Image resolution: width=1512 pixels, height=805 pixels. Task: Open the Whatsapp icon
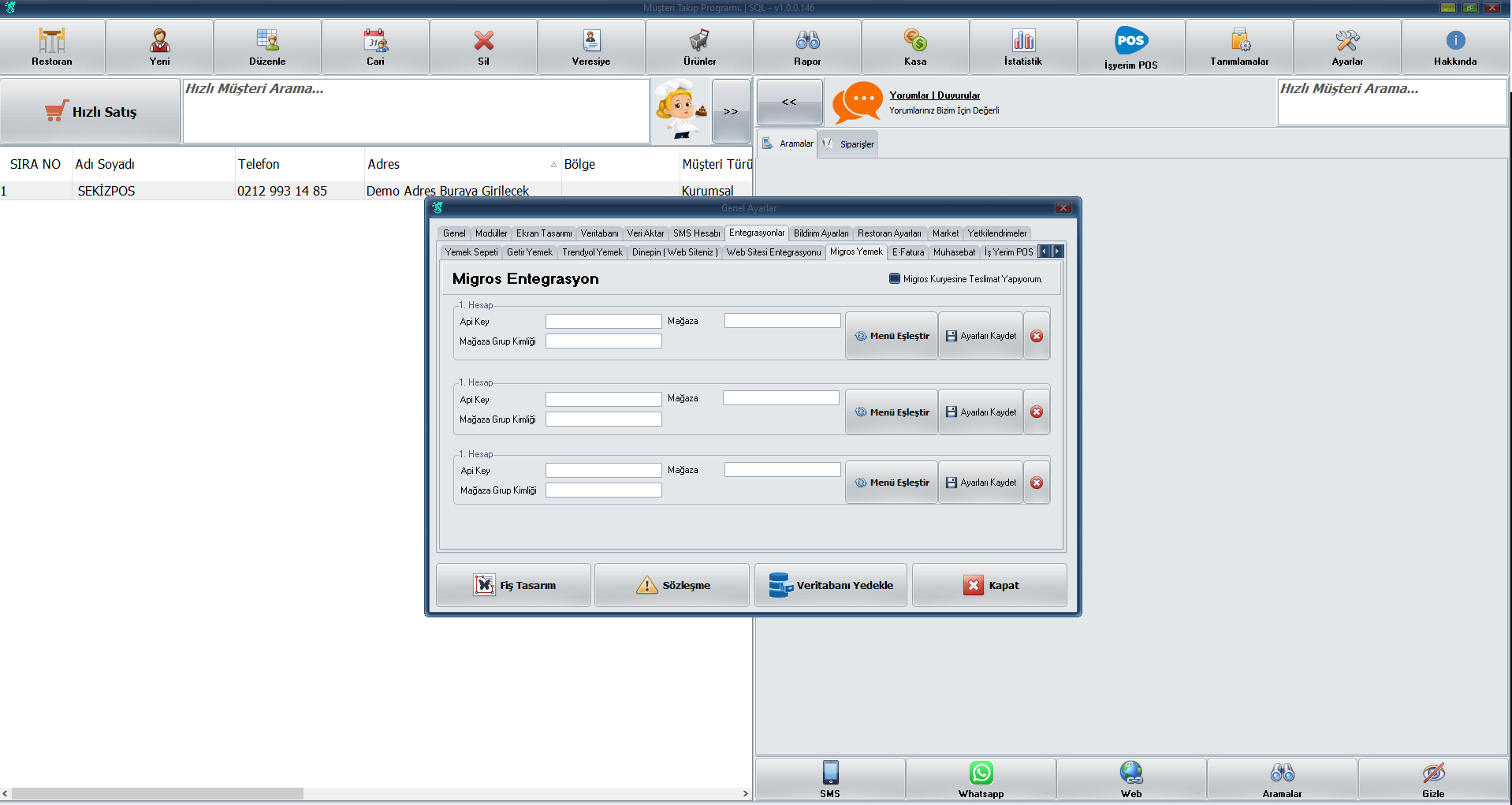tap(981, 779)
